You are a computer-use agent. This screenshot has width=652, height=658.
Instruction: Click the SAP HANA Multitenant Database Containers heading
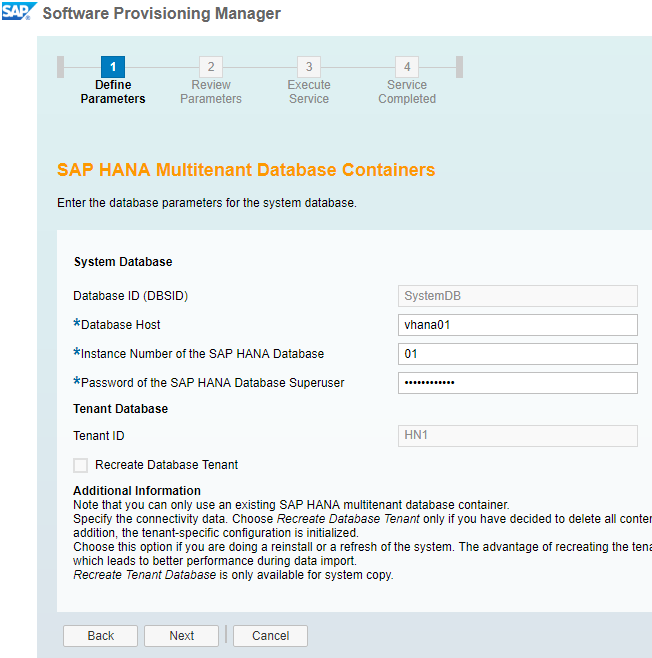(x=246, y=170)
